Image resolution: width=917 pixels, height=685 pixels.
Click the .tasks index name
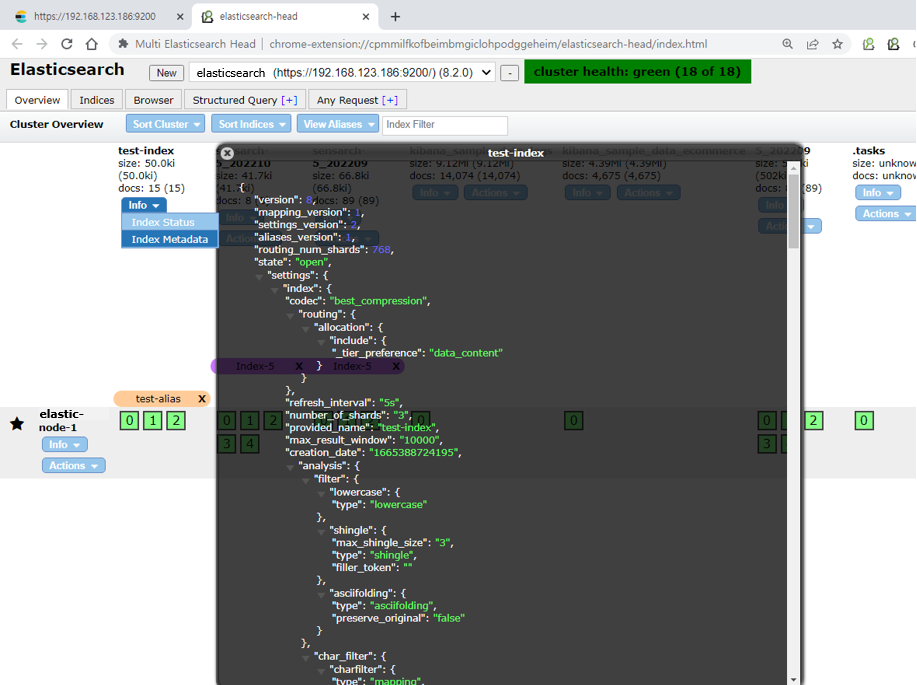(x=869, y=150)
